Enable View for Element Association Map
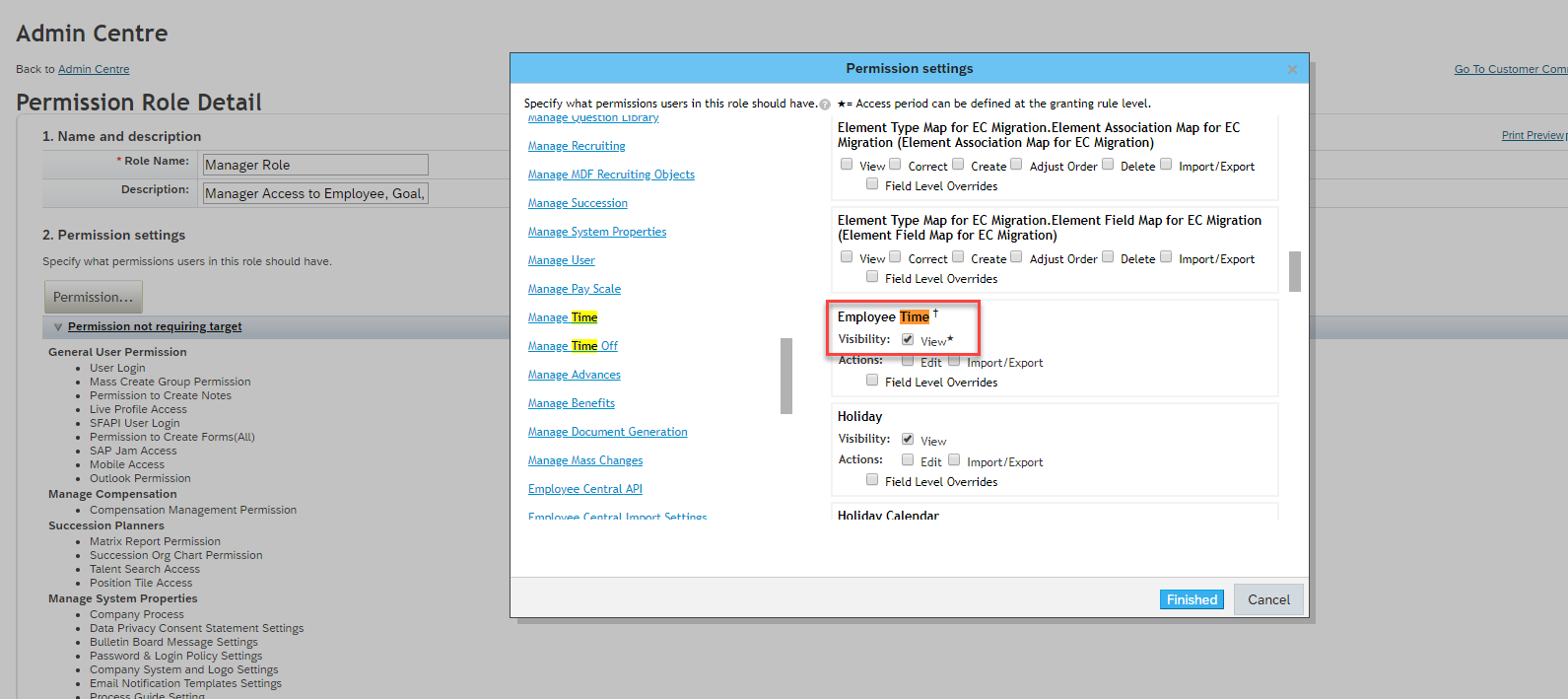Viewport: 1568px width, 699px height. pos(847,165)
